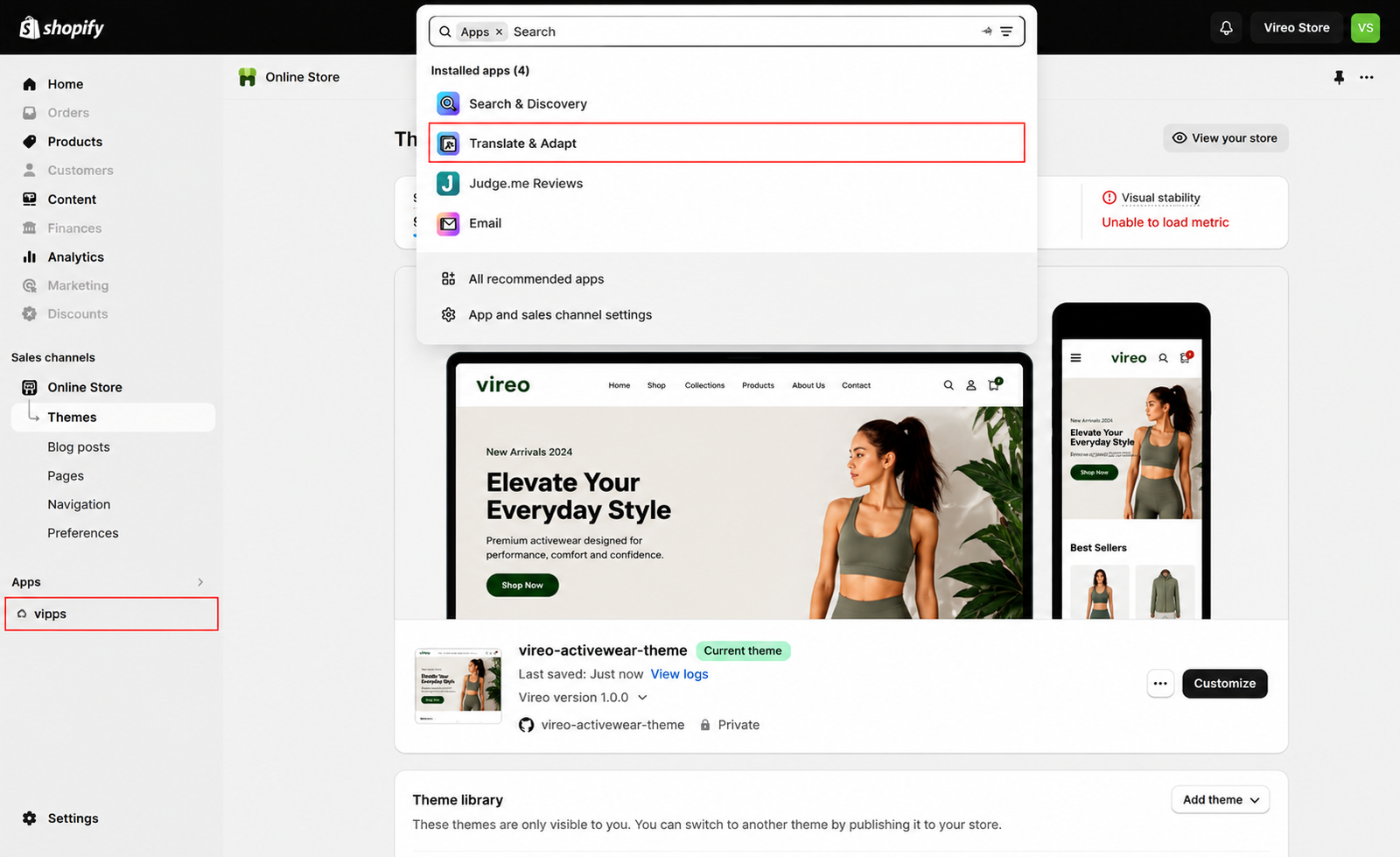Click the Shopify logo

61,28
